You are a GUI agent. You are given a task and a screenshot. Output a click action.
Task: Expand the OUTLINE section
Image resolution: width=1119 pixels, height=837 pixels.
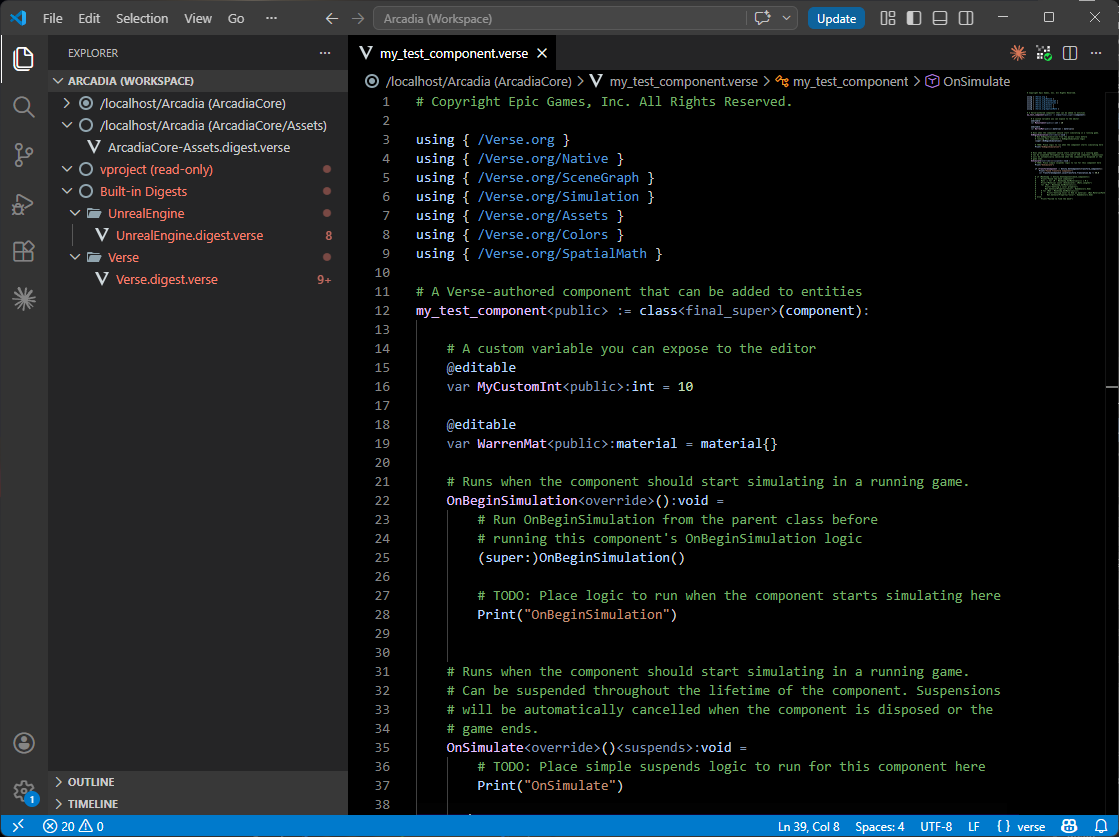click(x=198, y=782)
